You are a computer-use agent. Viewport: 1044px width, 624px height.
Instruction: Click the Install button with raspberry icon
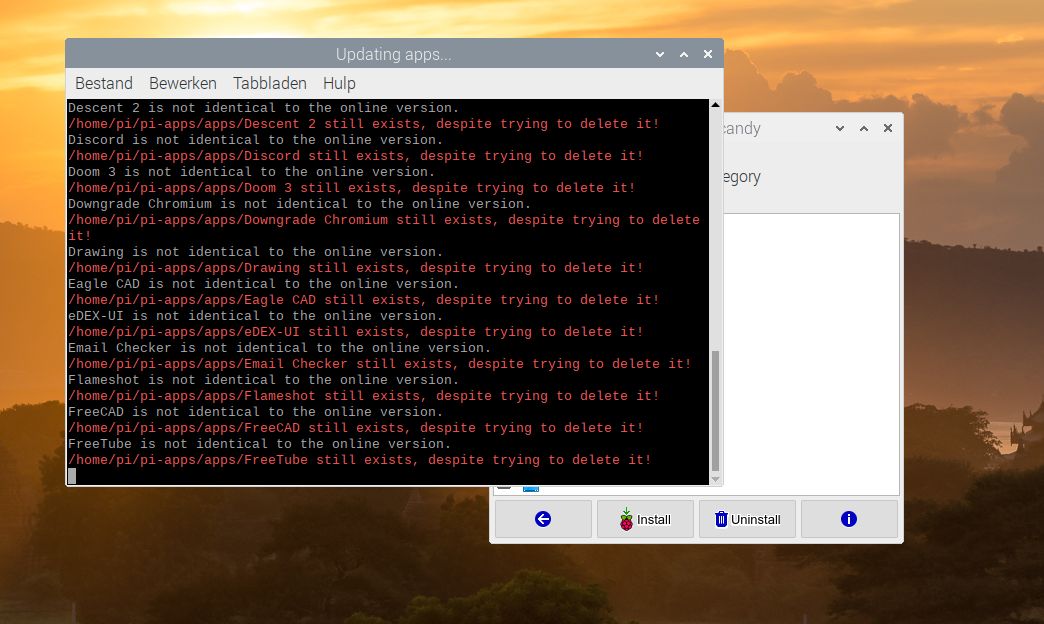click(645, 519)
